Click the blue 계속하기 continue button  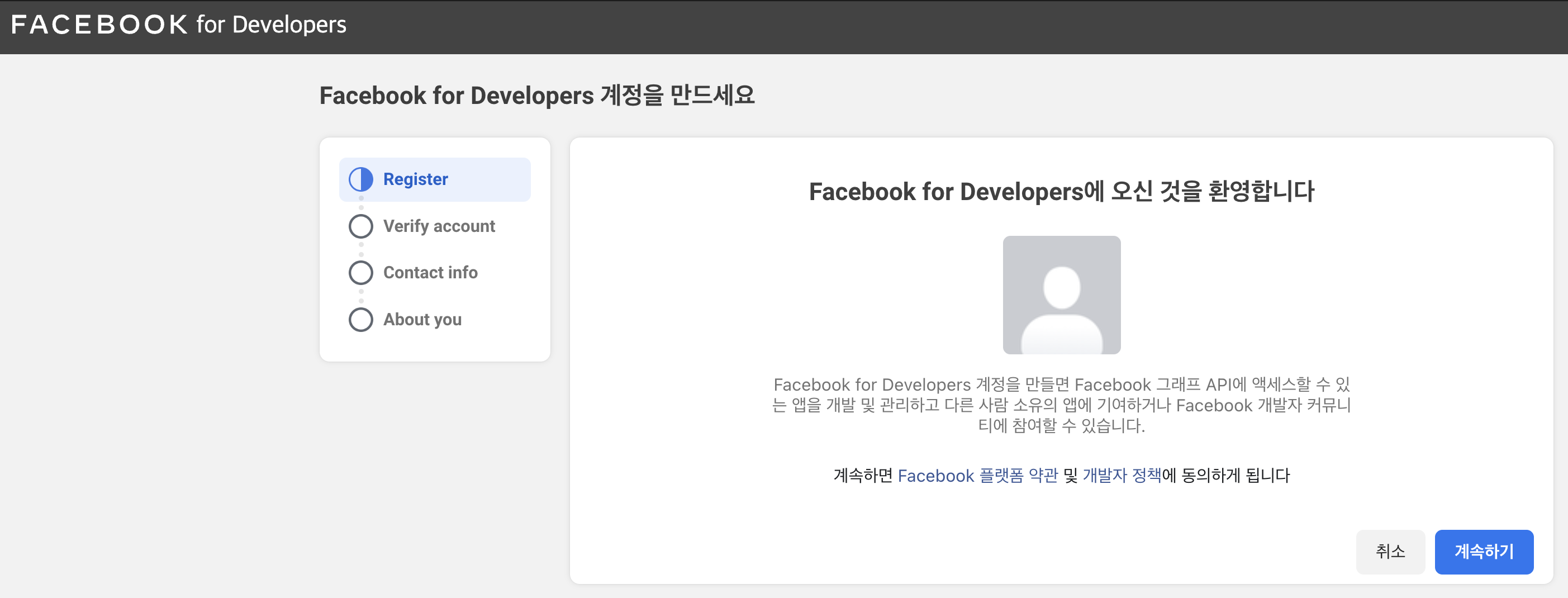coord(1484,551)
